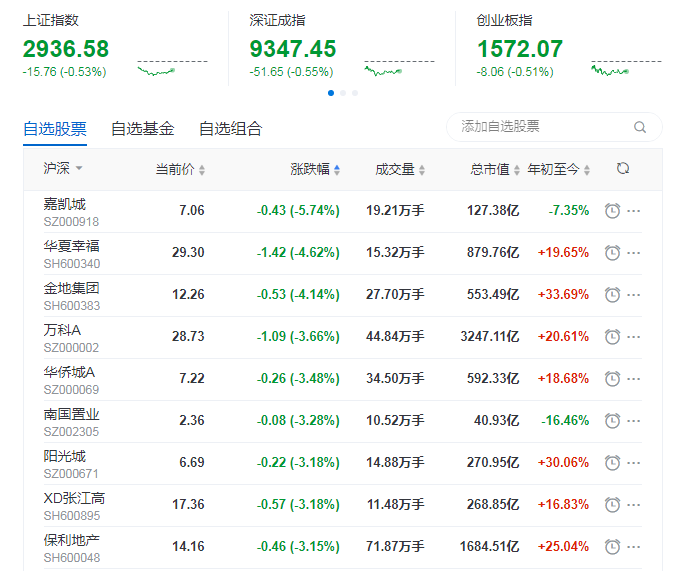Switch to 自选股票 tab
The height and width of the screenshot is (571, 688).
point(55,129)
